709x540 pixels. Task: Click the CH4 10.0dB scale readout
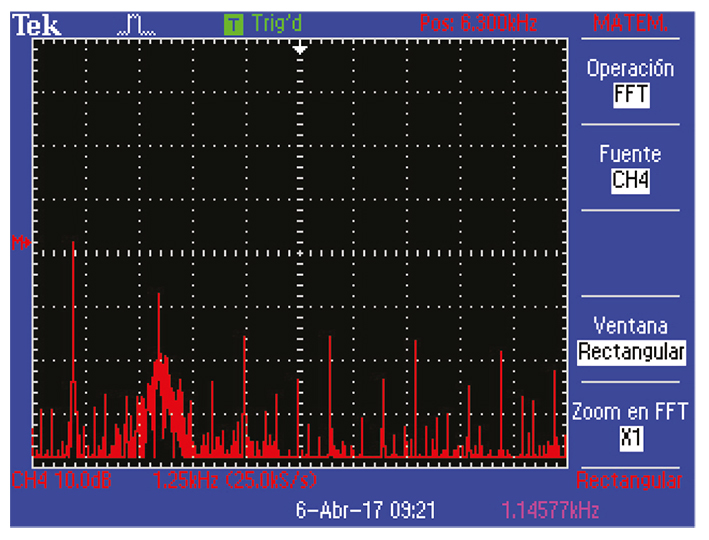(62, 481)
